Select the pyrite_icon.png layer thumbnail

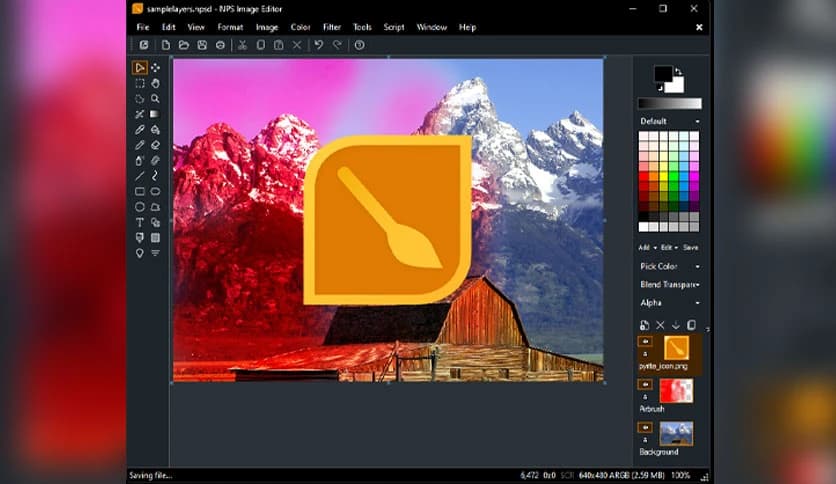[x=676, y=348]
